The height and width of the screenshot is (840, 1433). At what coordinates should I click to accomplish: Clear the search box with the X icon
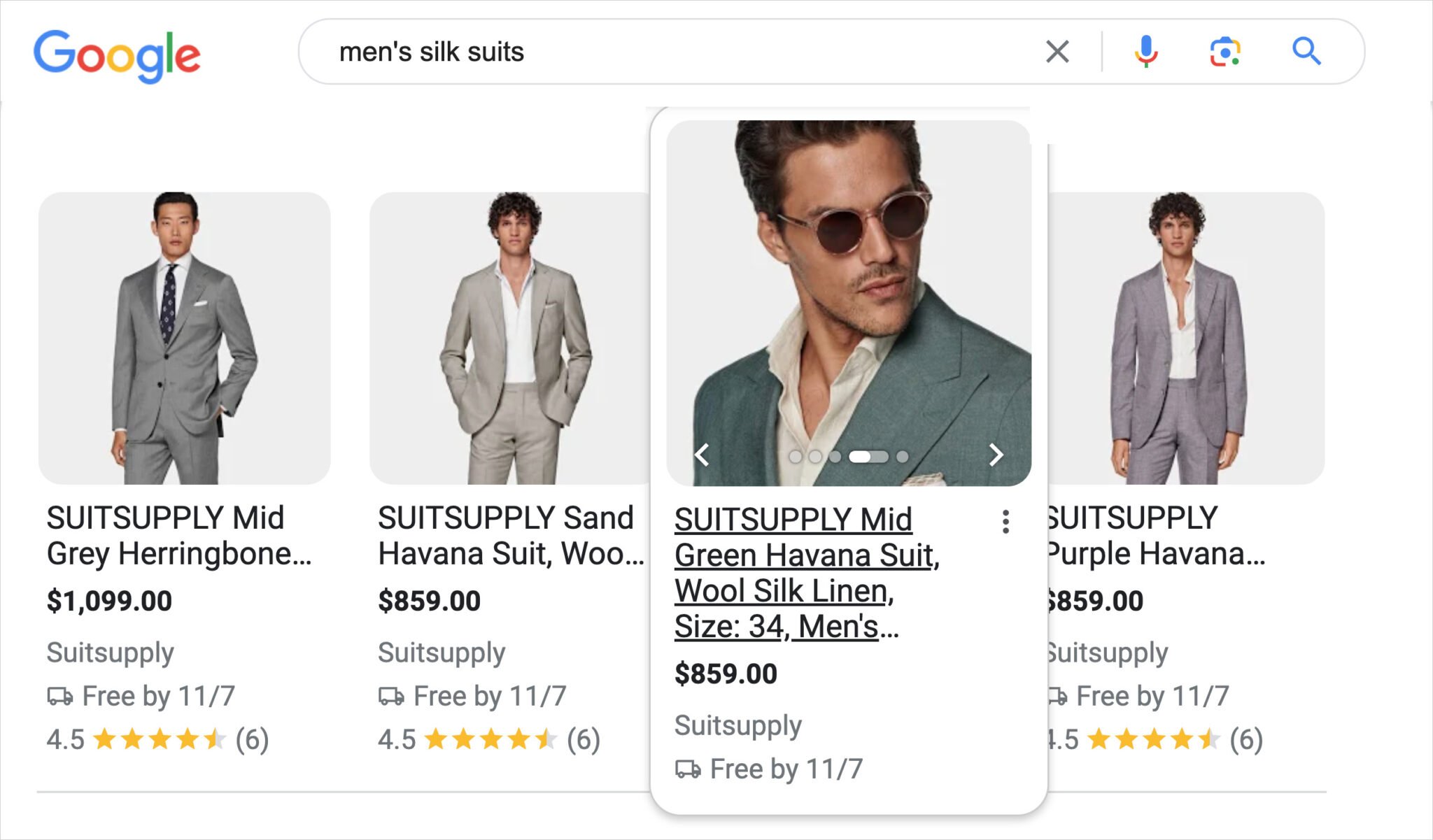pos(1057,51)
